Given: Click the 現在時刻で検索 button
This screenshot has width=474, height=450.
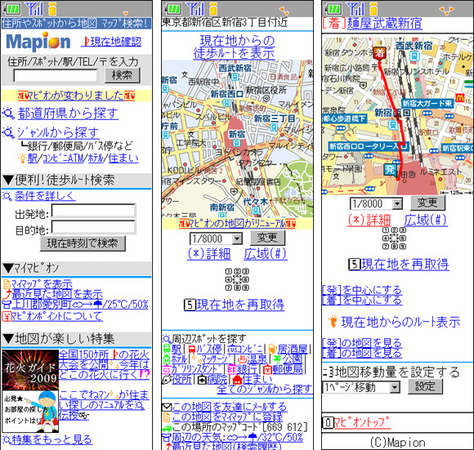Looking at the screenshot, I should (x=82, y=243).
